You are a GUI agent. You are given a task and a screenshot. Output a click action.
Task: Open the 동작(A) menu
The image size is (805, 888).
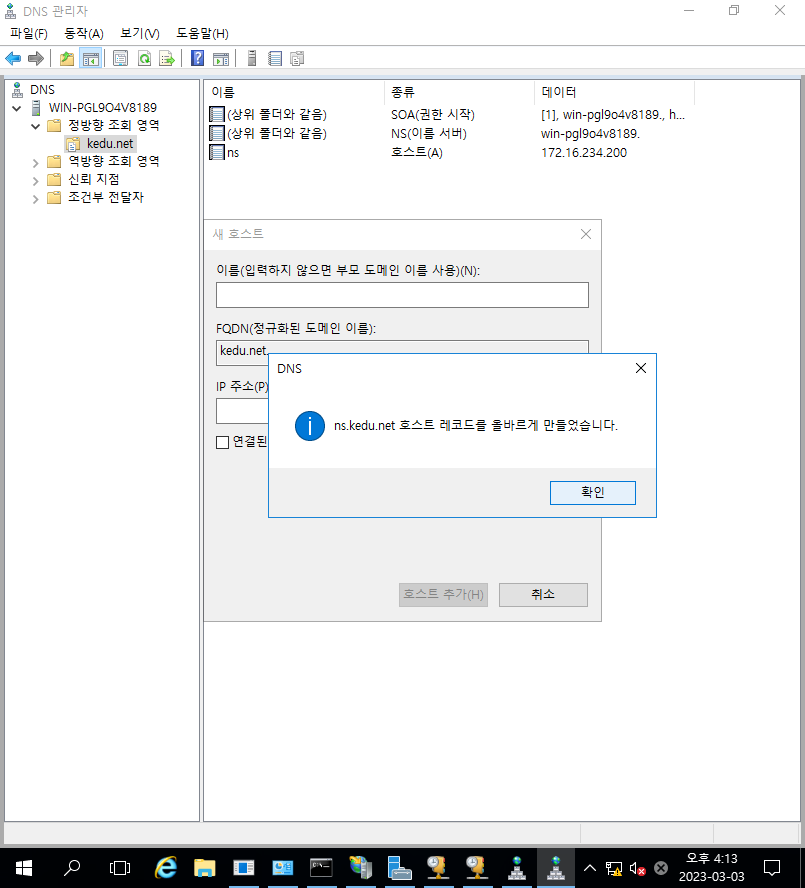point(84,33)
